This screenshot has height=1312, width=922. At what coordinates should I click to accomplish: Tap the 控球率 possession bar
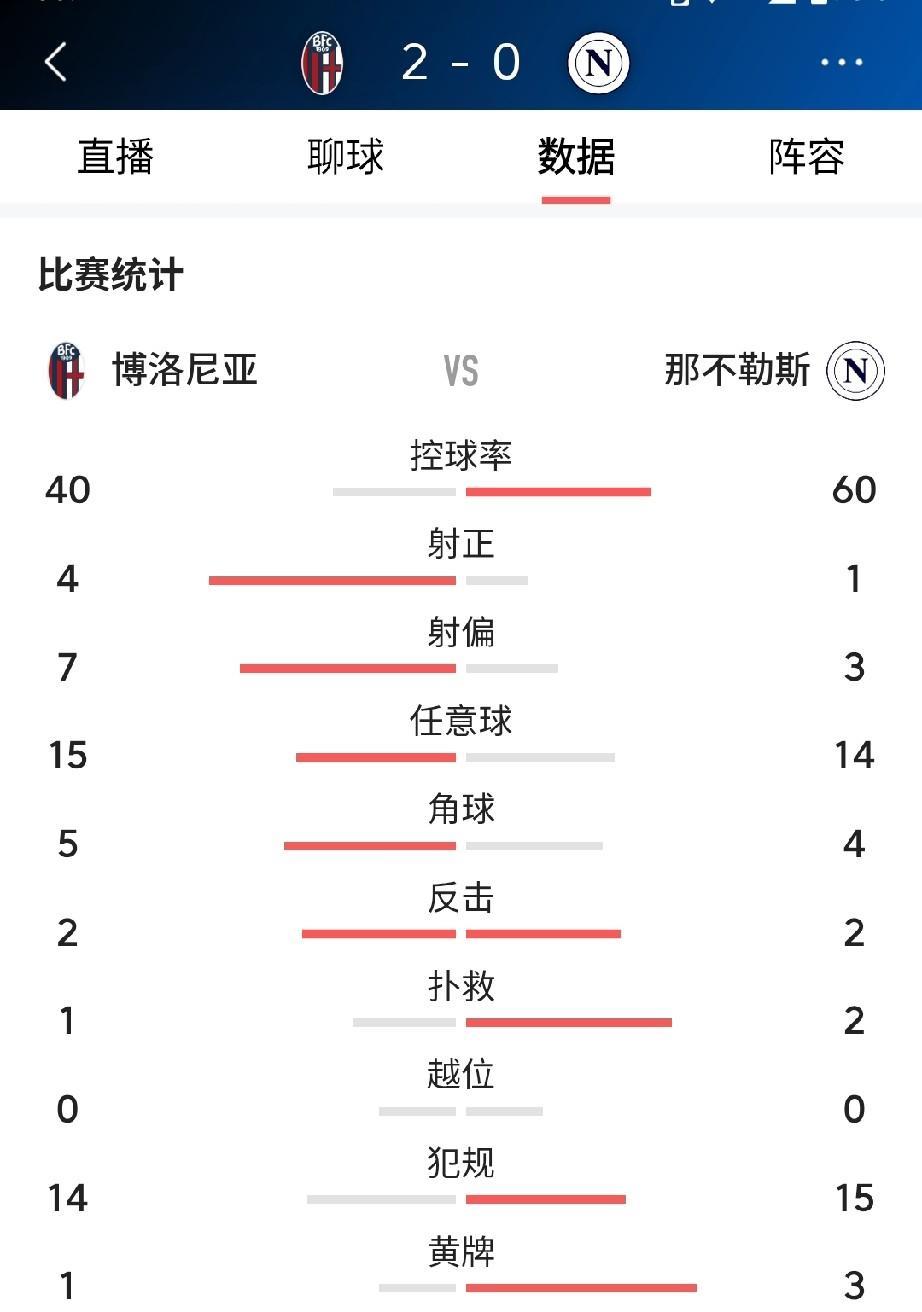pyautogui.click(x=492, y=491)
